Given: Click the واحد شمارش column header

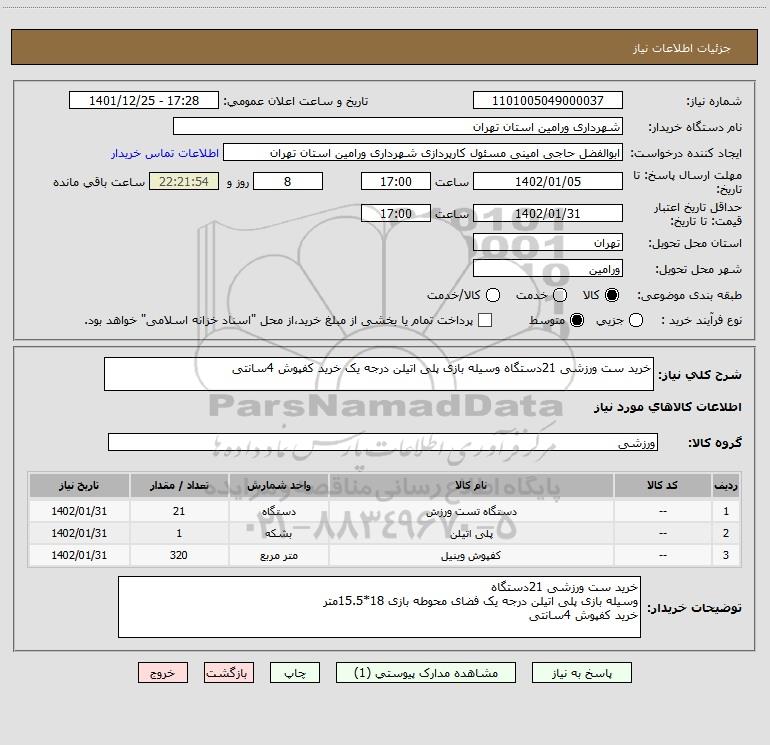Looking at the screenshot, I should click(x=278, y=486).
